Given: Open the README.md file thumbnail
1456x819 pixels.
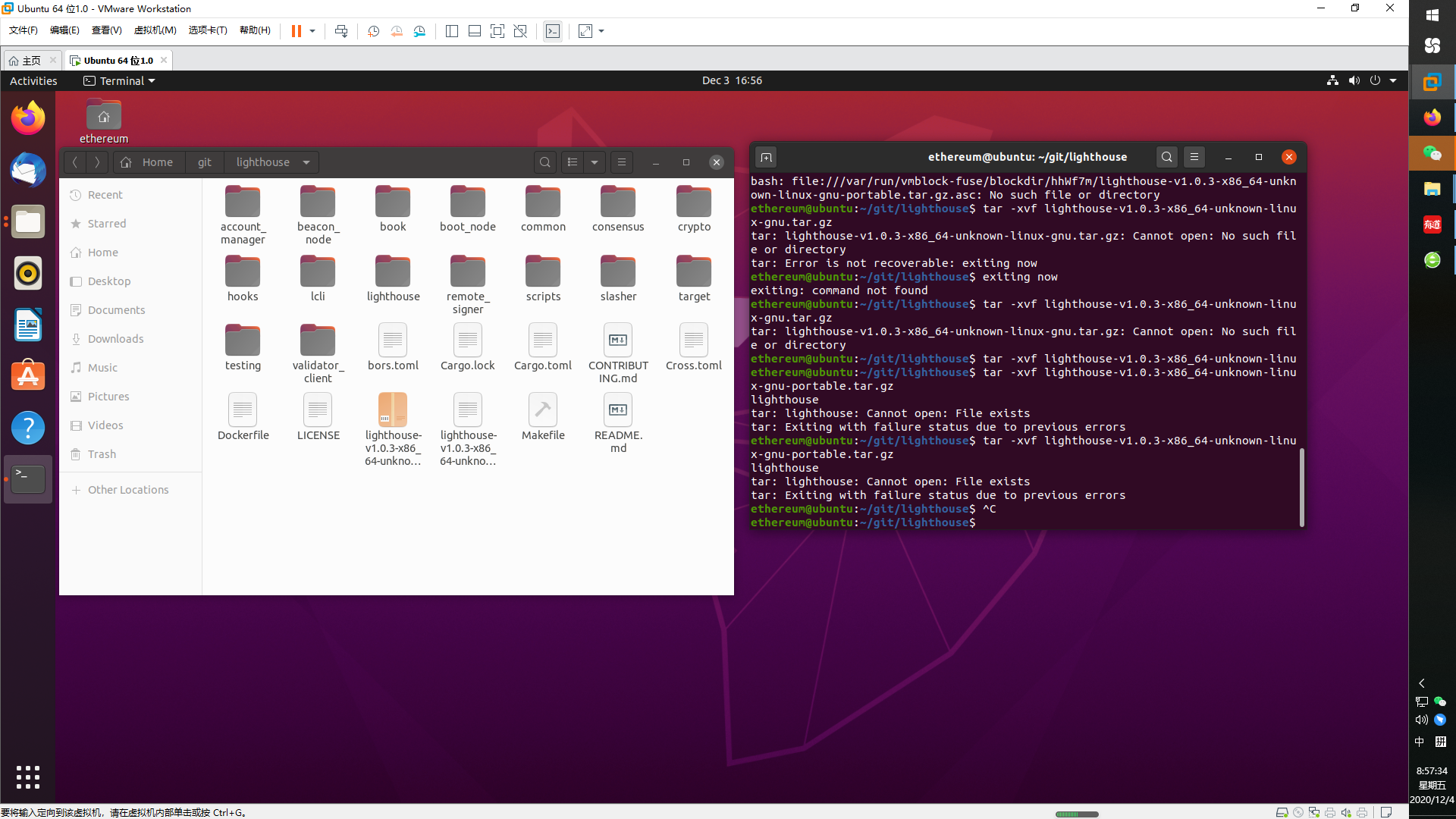Looking at the screenshot, I should click(618, 409).
